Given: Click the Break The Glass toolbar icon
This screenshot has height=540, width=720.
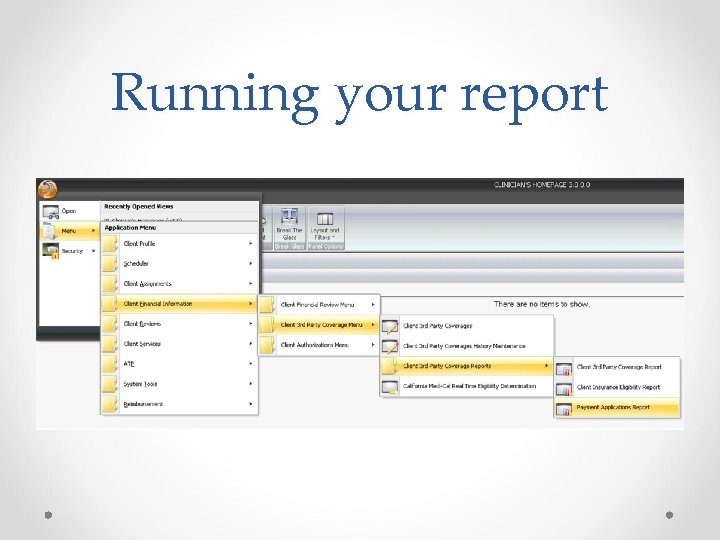Looking at the screenshot, I should pos(289,216).
